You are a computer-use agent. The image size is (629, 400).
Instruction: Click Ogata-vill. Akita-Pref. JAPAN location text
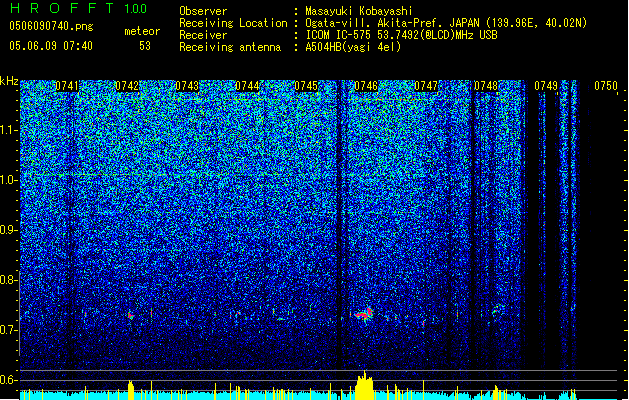[446, 23]
